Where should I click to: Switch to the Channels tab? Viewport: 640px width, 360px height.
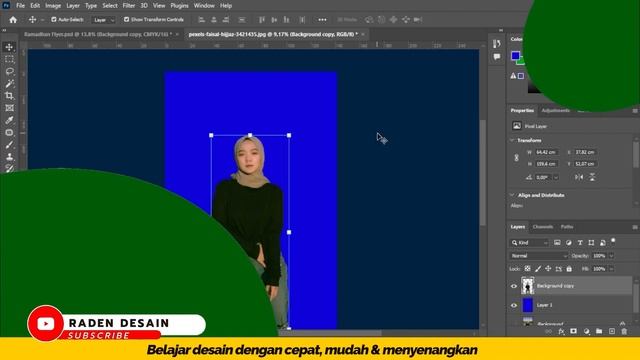tap(543, 227)
